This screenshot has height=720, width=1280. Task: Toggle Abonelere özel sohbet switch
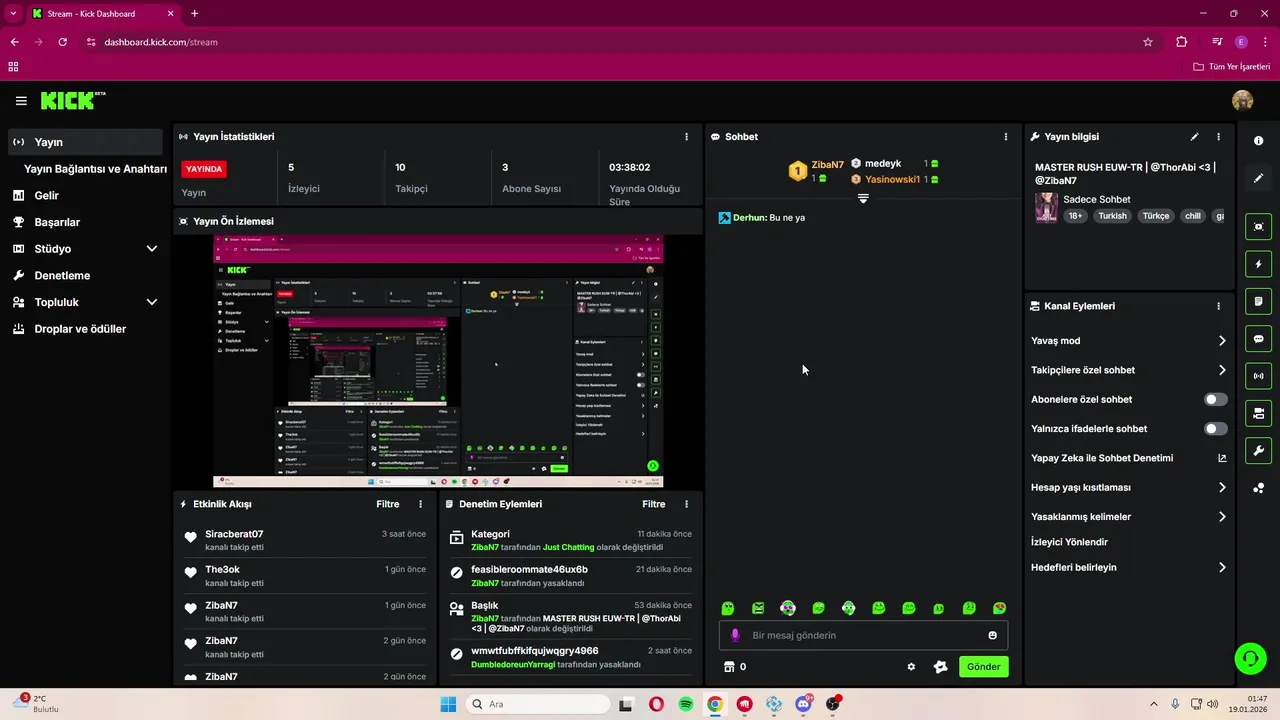[x=1216, y=399]
